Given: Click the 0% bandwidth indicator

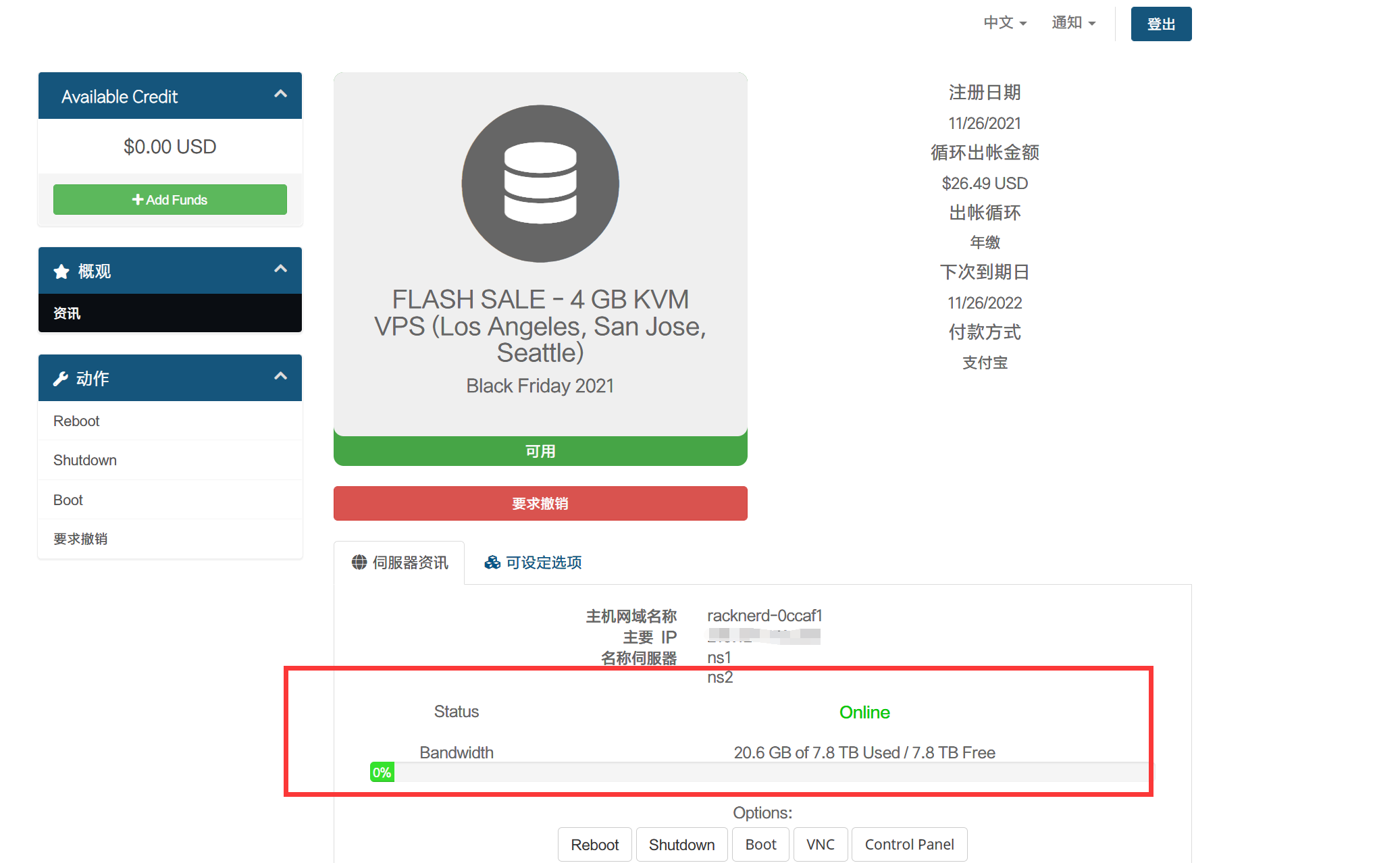Looking at the screenshot, I should tap(382, 773).
